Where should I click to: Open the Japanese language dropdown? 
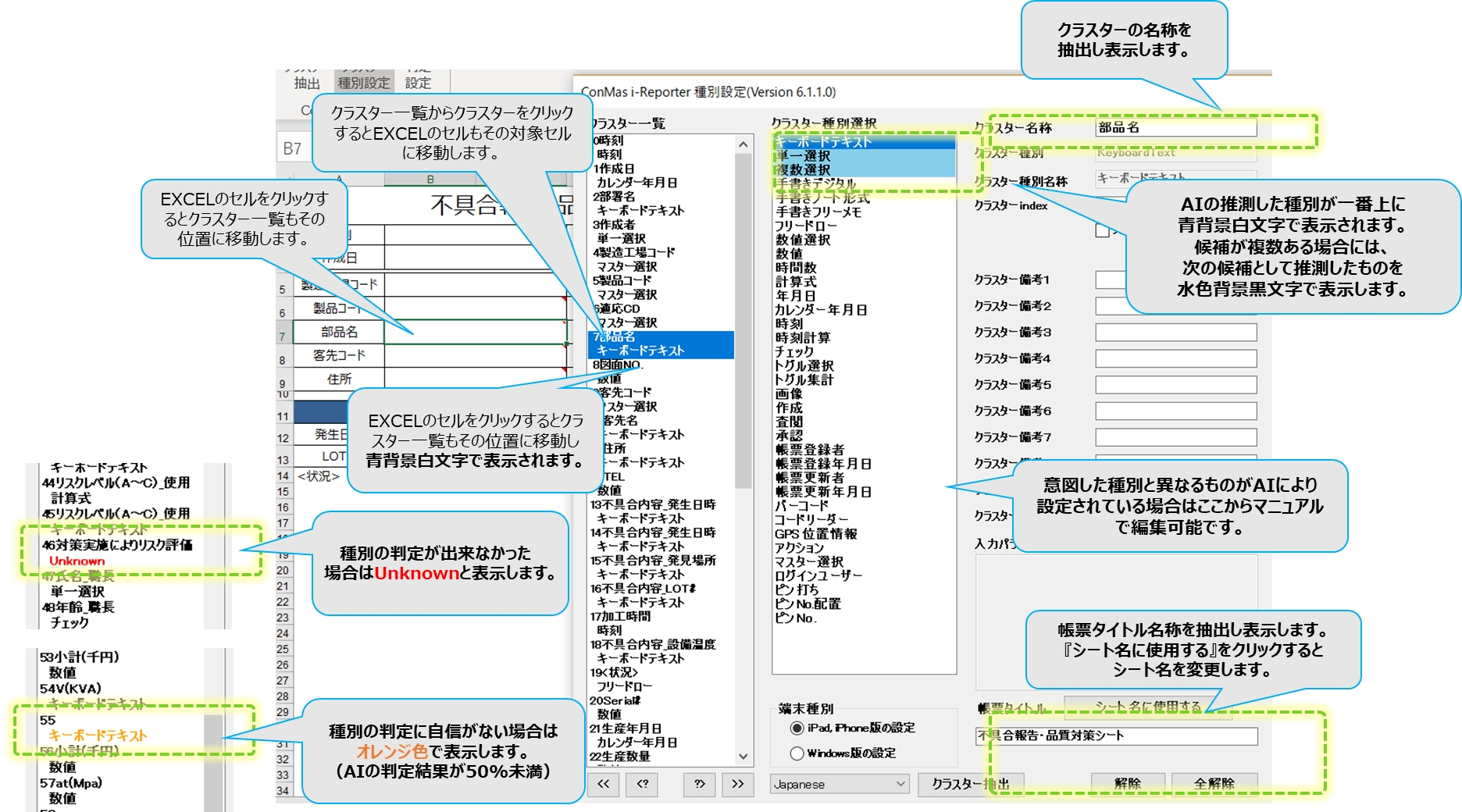(x=840, y=784)
